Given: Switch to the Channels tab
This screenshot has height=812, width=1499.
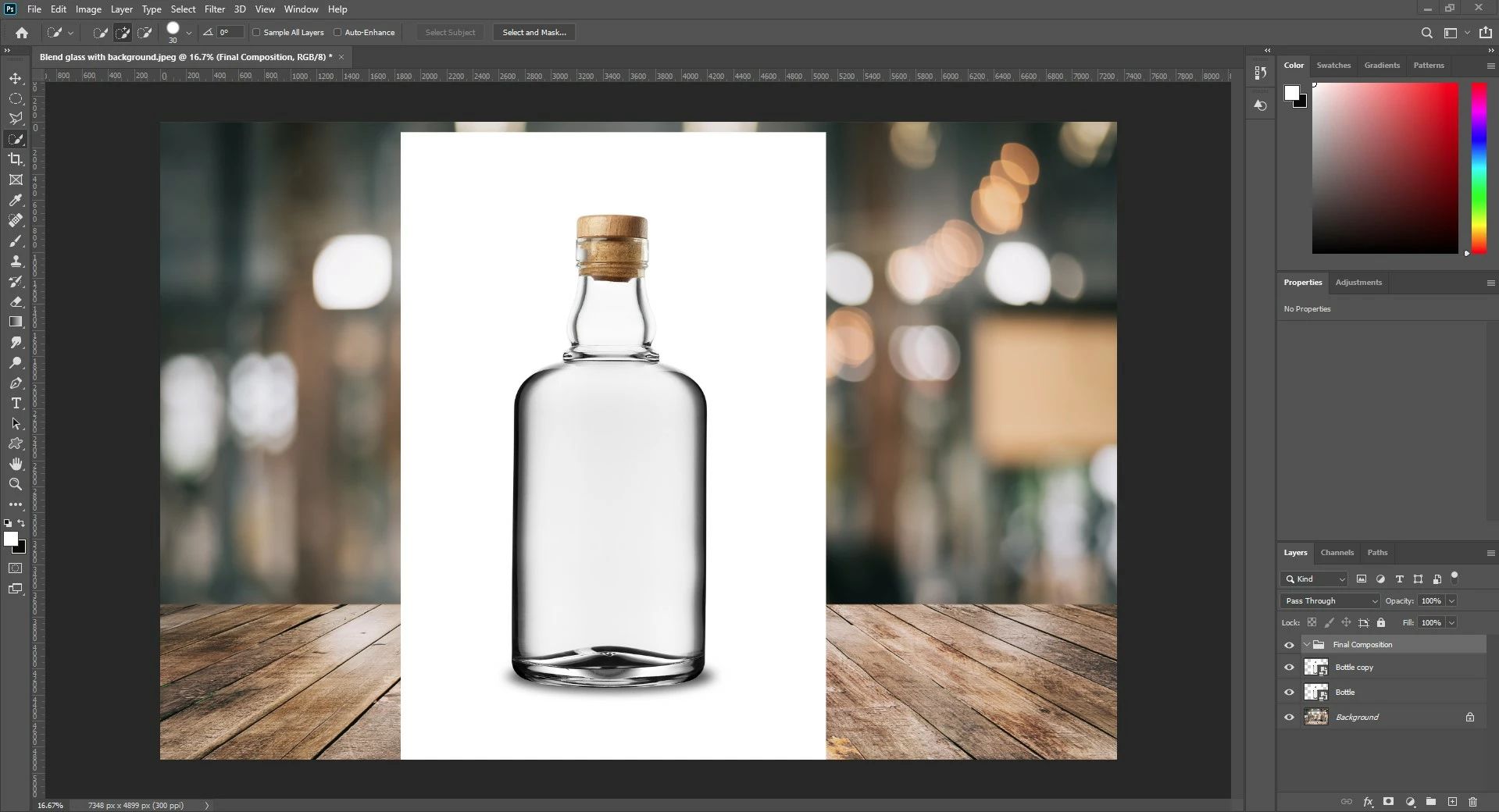Looking at the screenshot, I should coord(1337,553).
